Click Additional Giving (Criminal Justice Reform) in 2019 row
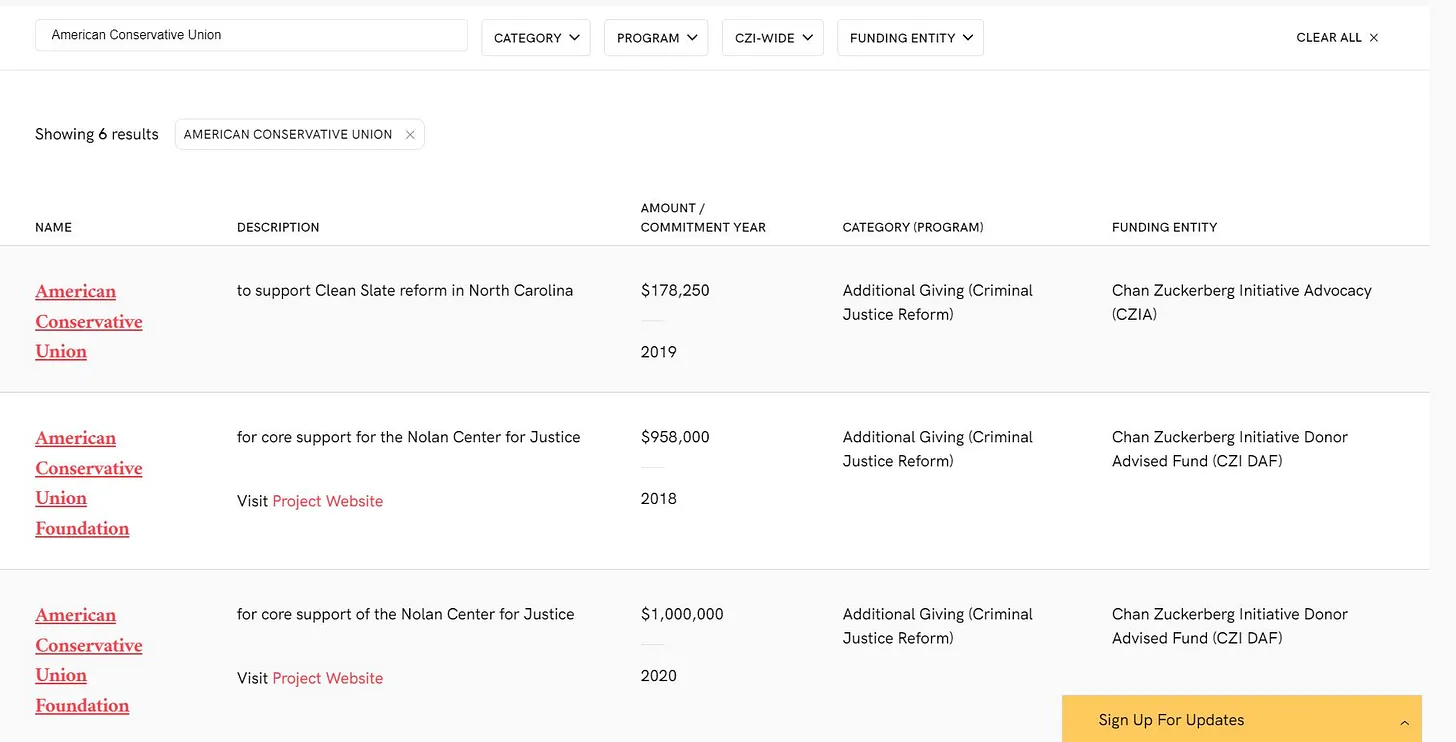 937,302
